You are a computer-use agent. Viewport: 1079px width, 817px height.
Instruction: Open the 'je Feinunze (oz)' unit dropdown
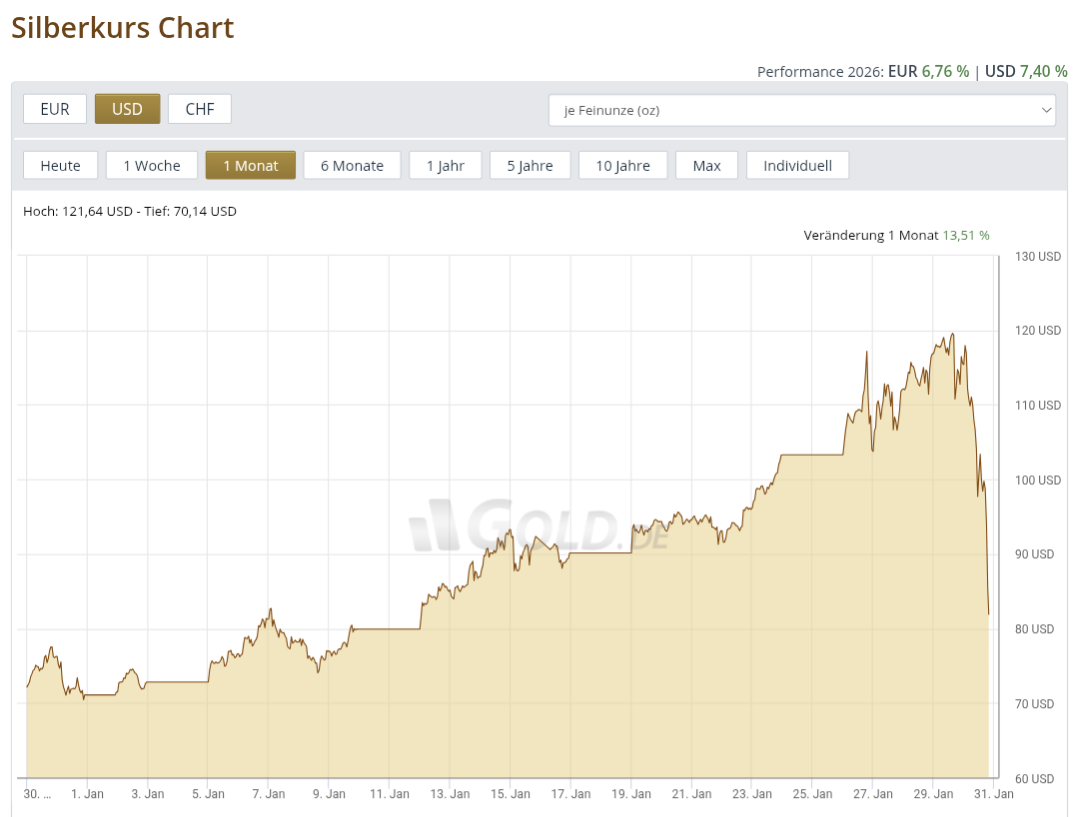pyautogui.click(x=800, y=110)
